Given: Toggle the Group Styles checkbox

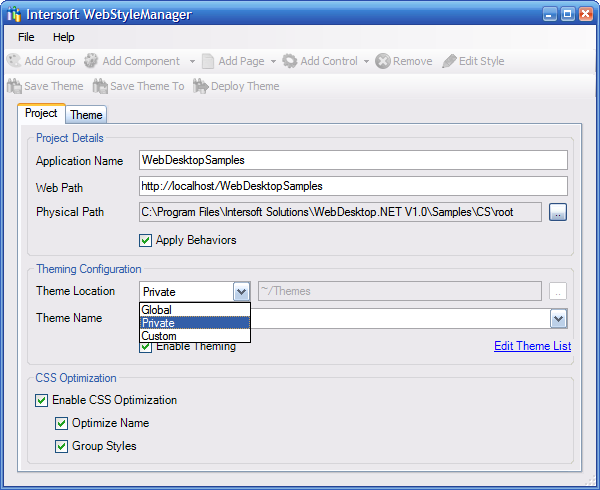Looking at the screenshot, I should [62, 446].
